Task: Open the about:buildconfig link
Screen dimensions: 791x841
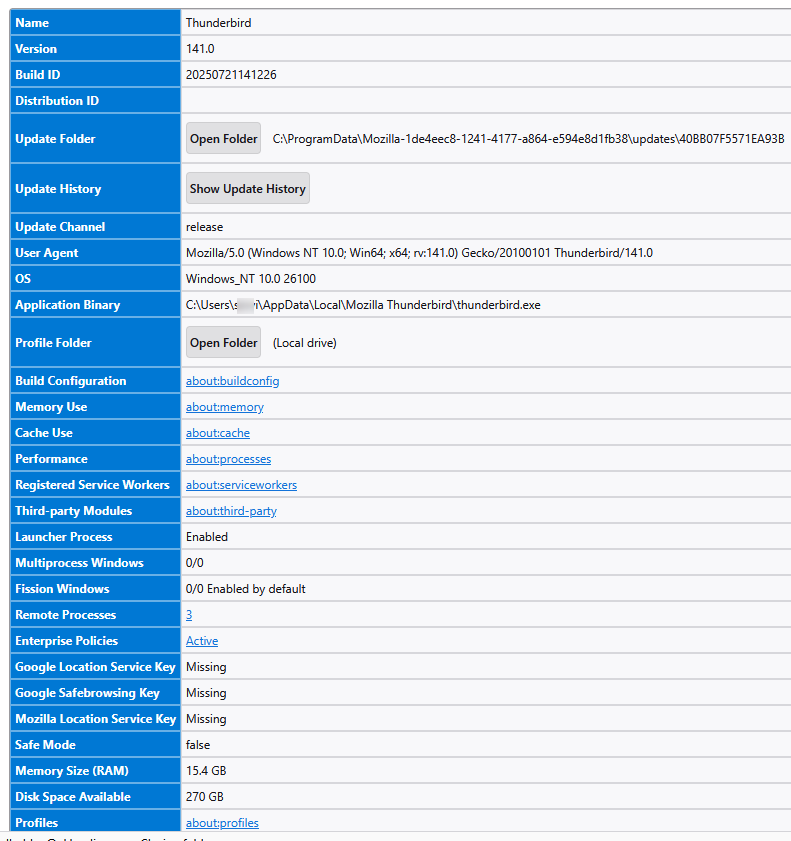Action: pos(232,381)
